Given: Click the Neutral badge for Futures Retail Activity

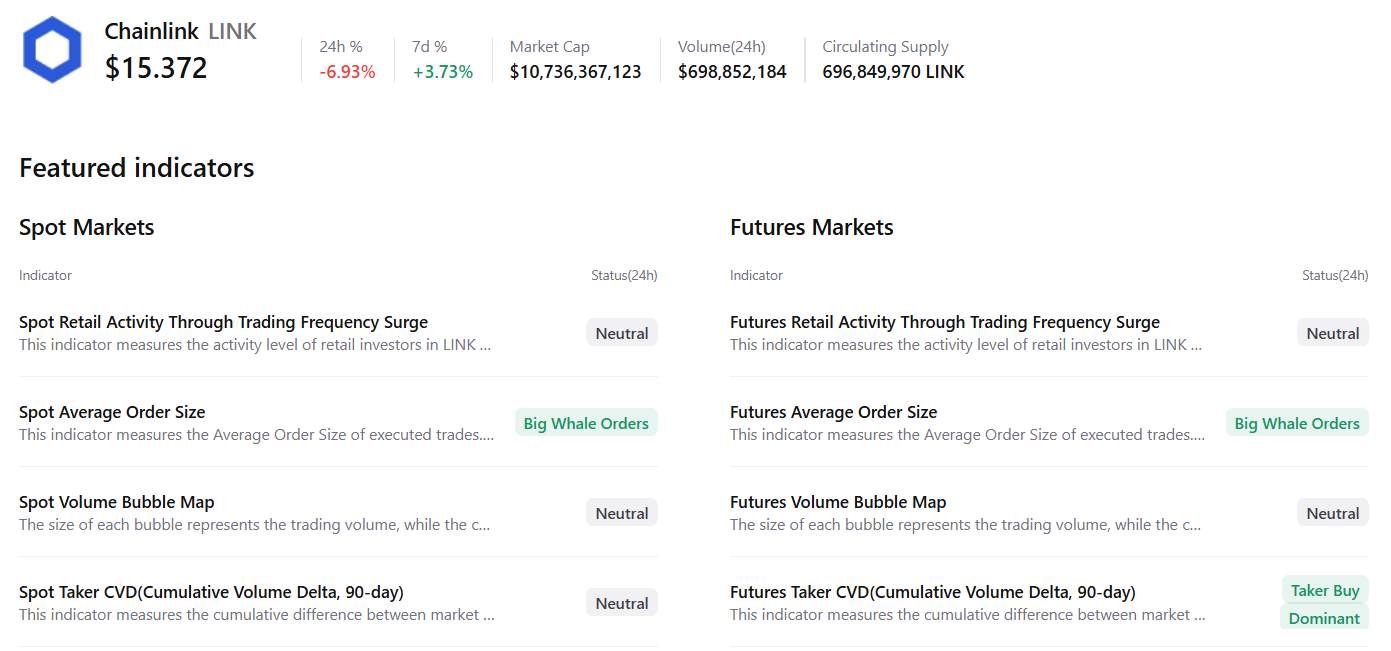Looking at the screenshot, I should pos(1332,332).
